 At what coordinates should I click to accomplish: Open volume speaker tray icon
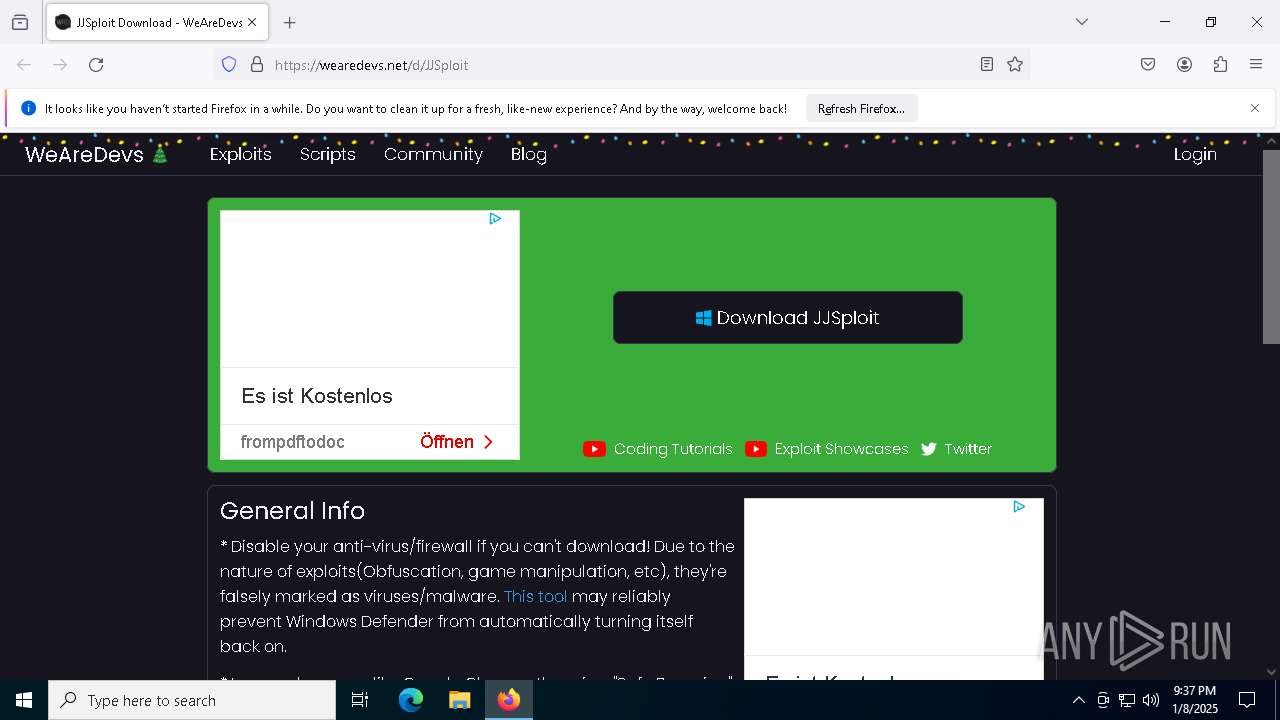pos(1151,700)
